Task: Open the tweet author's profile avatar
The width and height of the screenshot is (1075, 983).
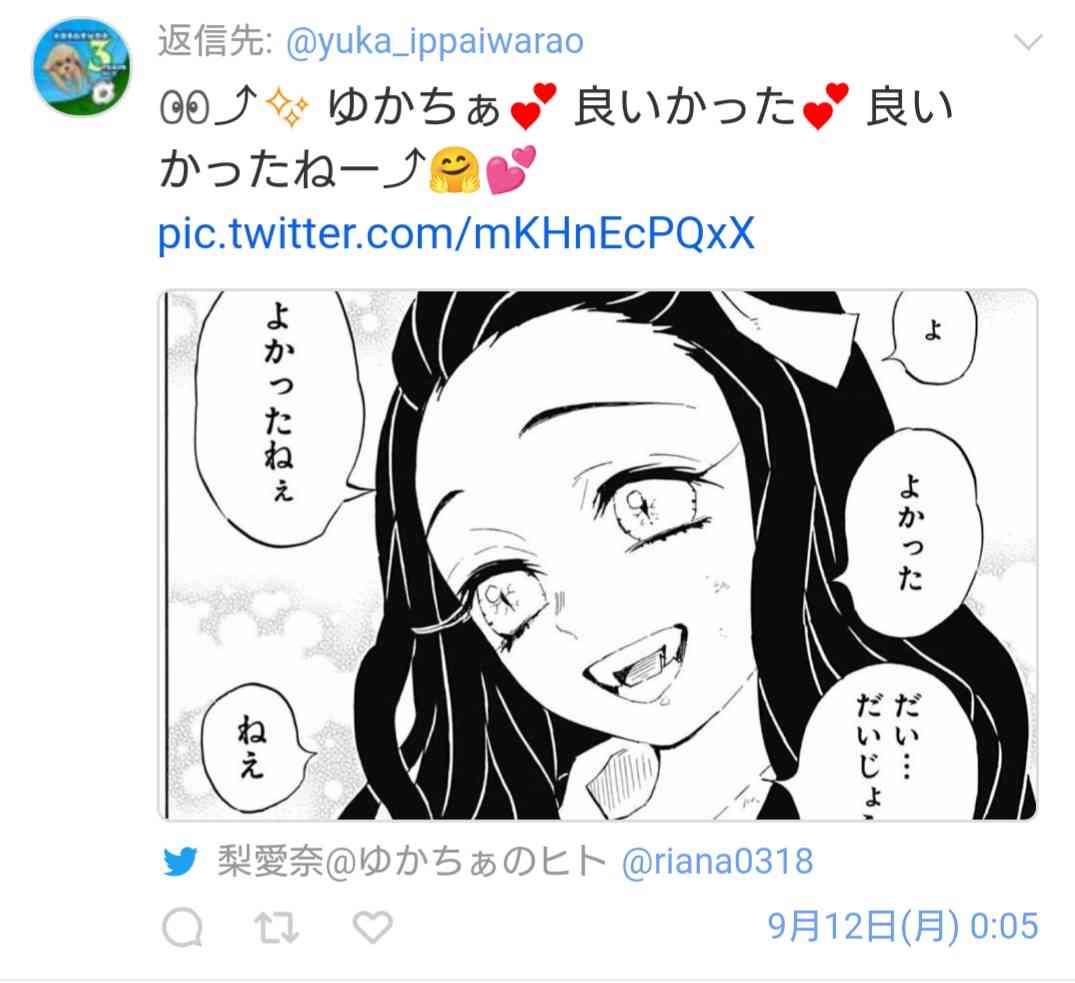Action: click(x=82, y=66)
